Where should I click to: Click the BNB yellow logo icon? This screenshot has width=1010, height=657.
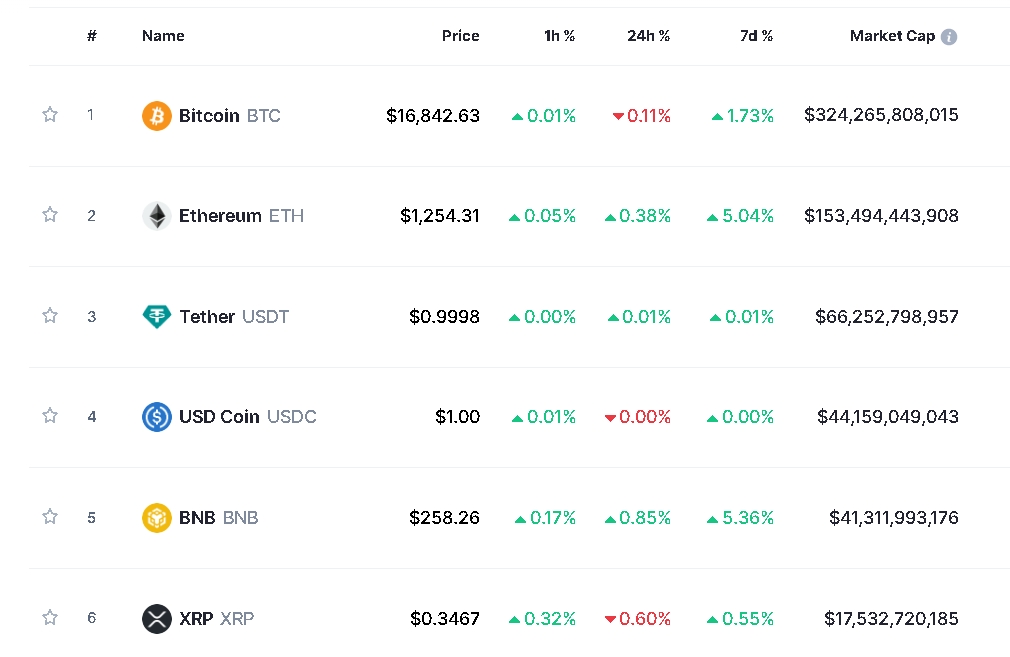(x=157, y=518)
